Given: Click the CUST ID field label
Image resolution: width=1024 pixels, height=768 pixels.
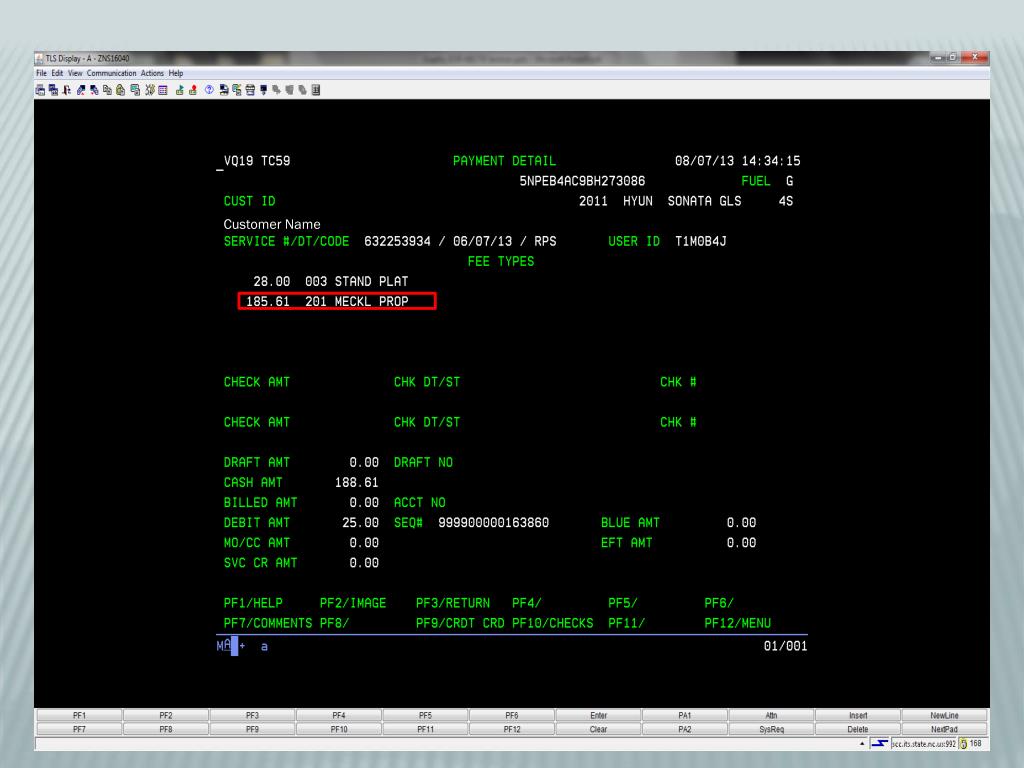Looking at the screenshot, I should pyautogui.click(x=249, y=201).
